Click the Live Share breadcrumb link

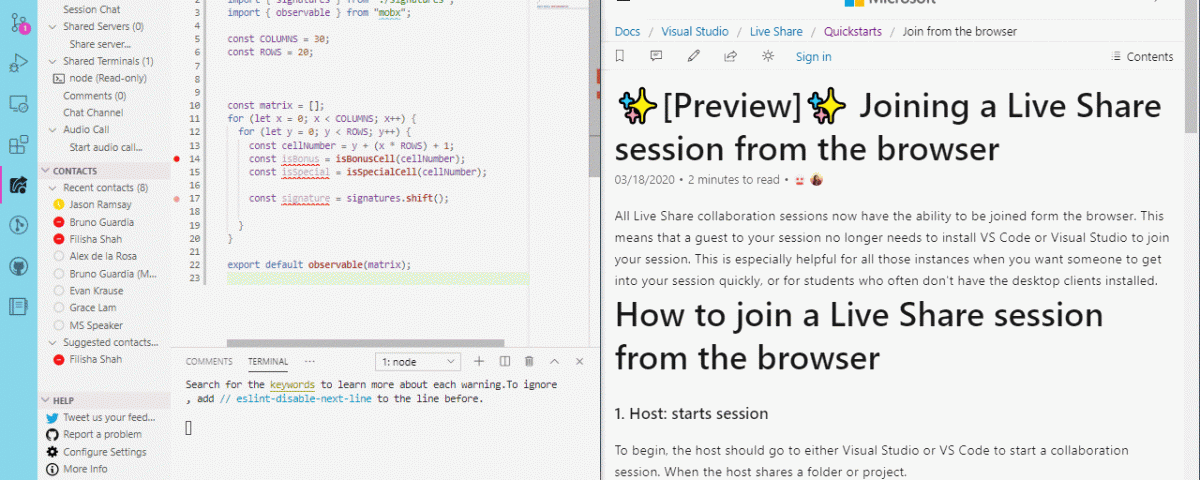tap(776, 32)
